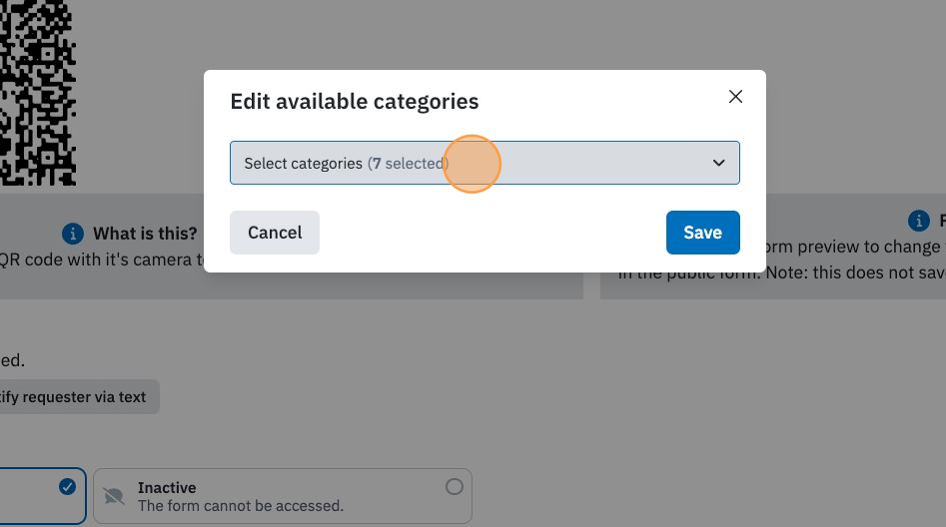
Task: Click the (7 selected) count text
Action: point(408,163)
